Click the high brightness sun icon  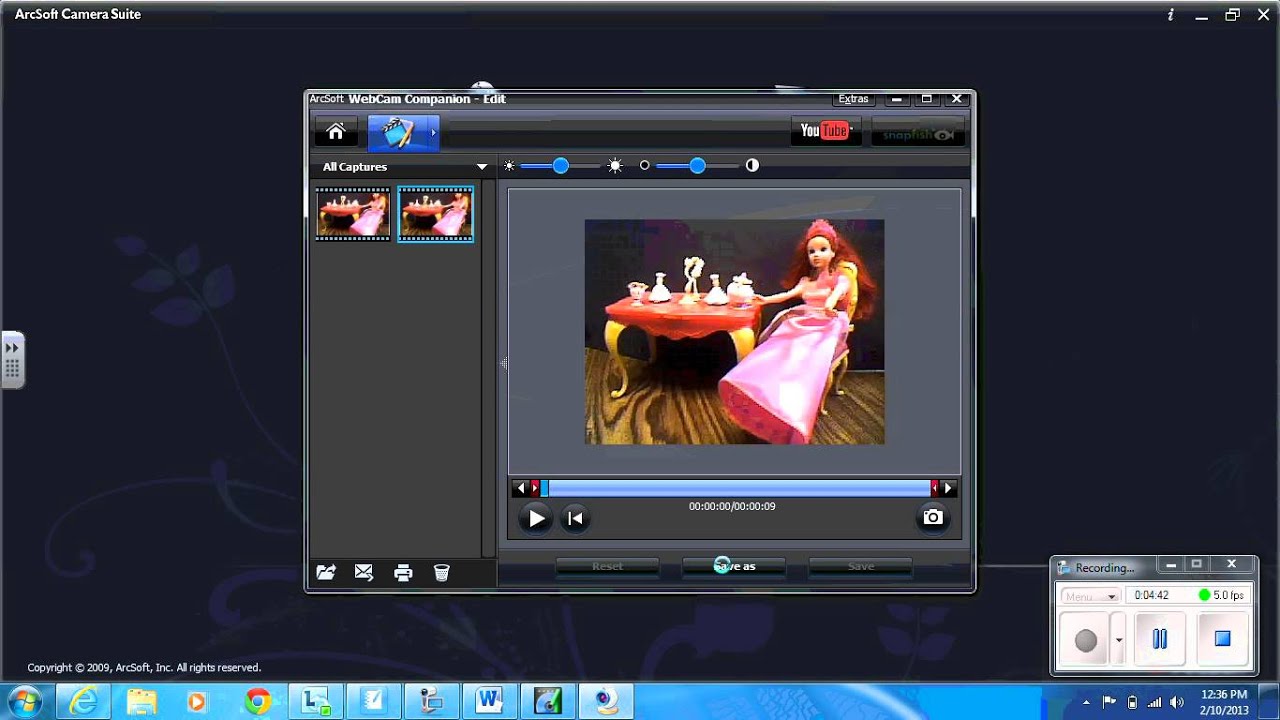pyautogui.click(x=615, y=166)
